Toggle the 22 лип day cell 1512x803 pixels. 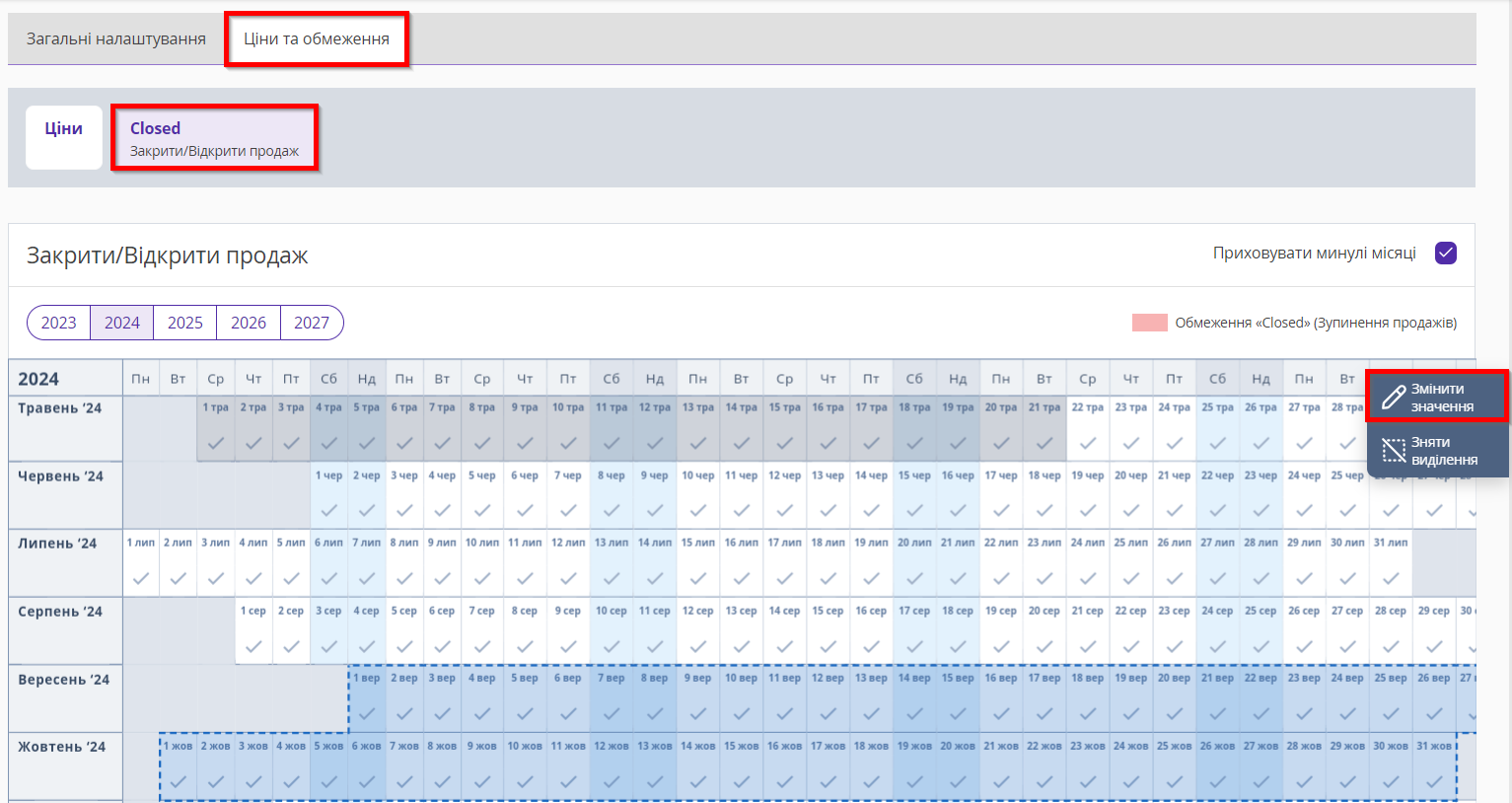click(1001, 563)
